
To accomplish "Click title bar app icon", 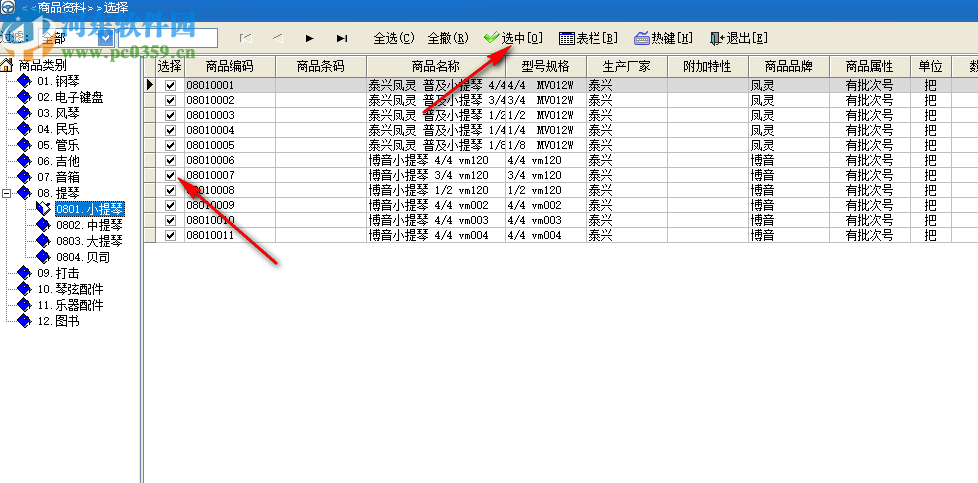I will [7, 8].
